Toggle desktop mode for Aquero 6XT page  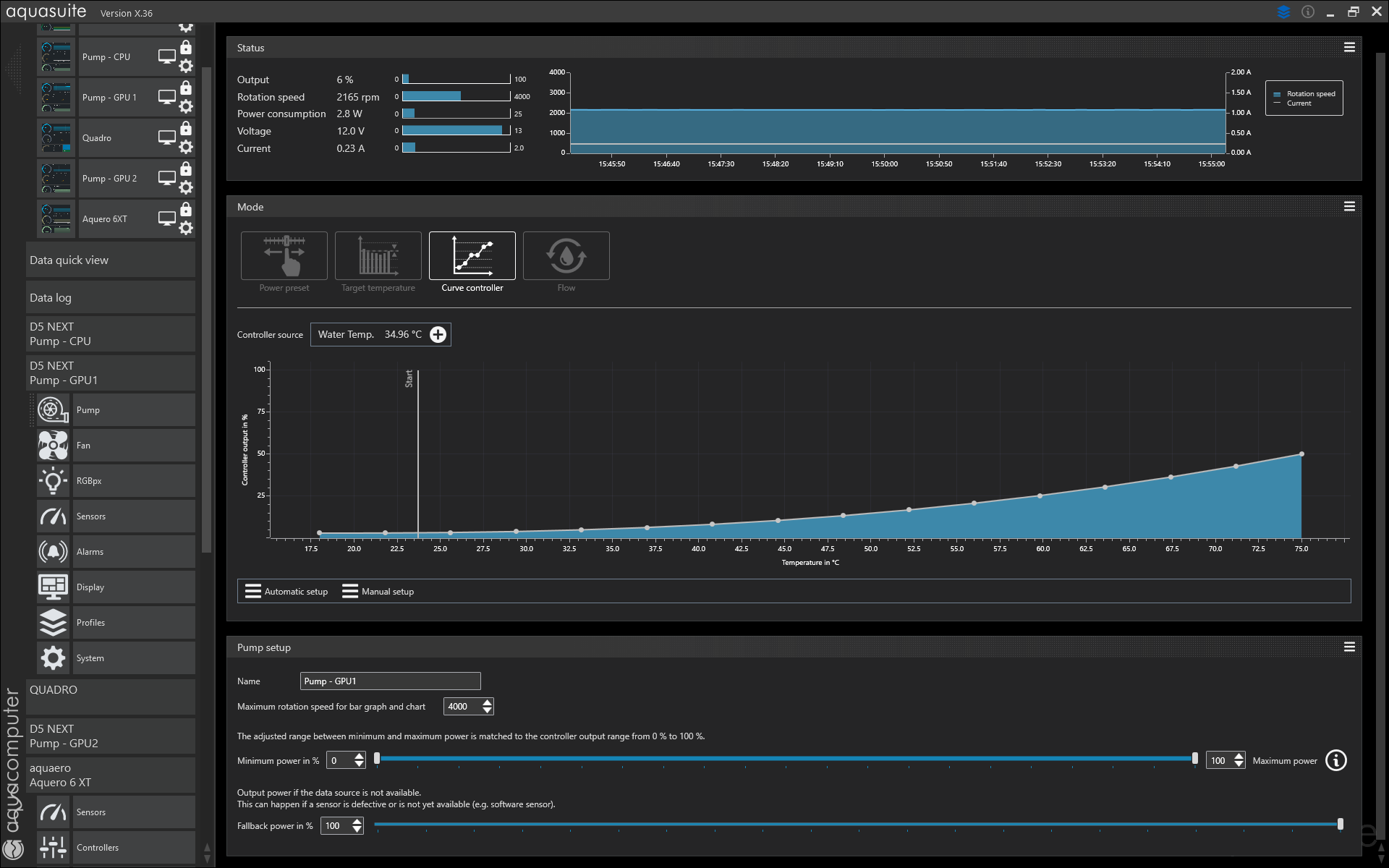coord(166,218)
